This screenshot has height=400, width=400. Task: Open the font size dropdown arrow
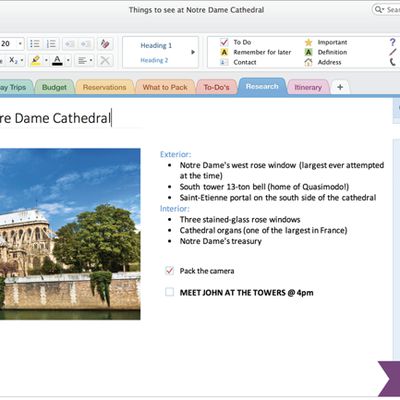click(x=20, y=44)
